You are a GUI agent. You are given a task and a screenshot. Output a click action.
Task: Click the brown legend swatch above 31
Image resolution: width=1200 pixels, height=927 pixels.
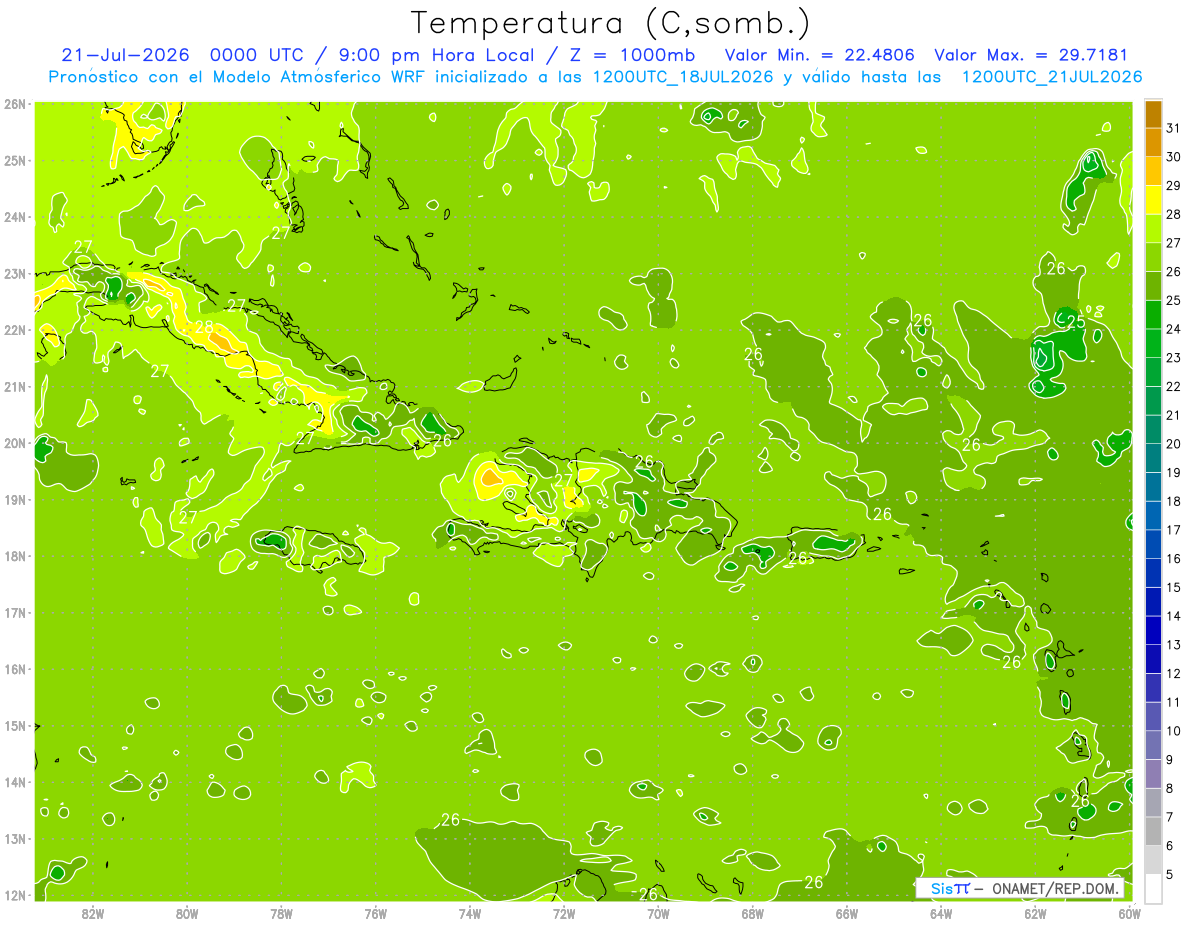click(x=1152, y=114)
